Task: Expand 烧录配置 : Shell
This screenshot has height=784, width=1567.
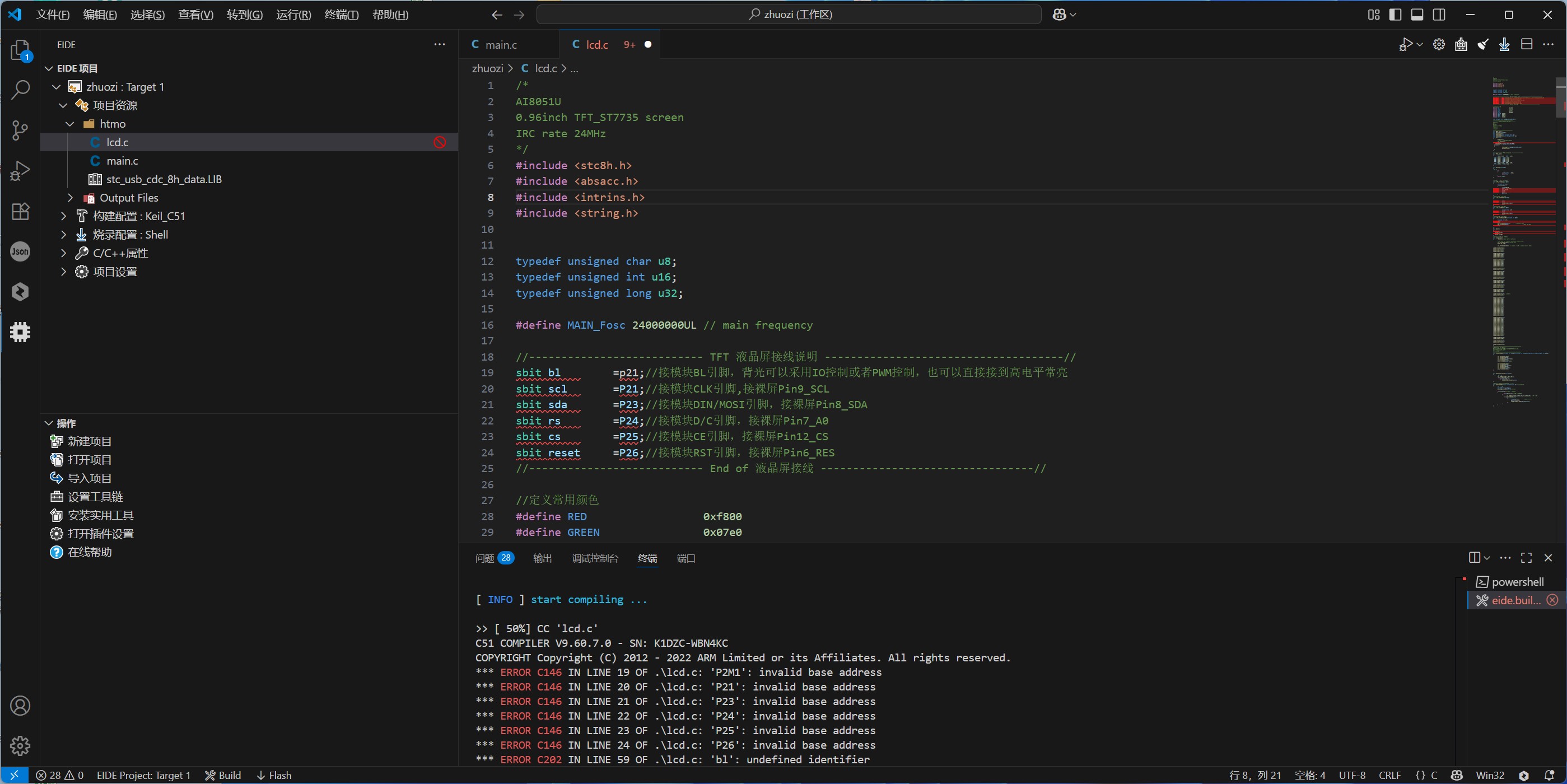Action: click(x=63, y=235)
